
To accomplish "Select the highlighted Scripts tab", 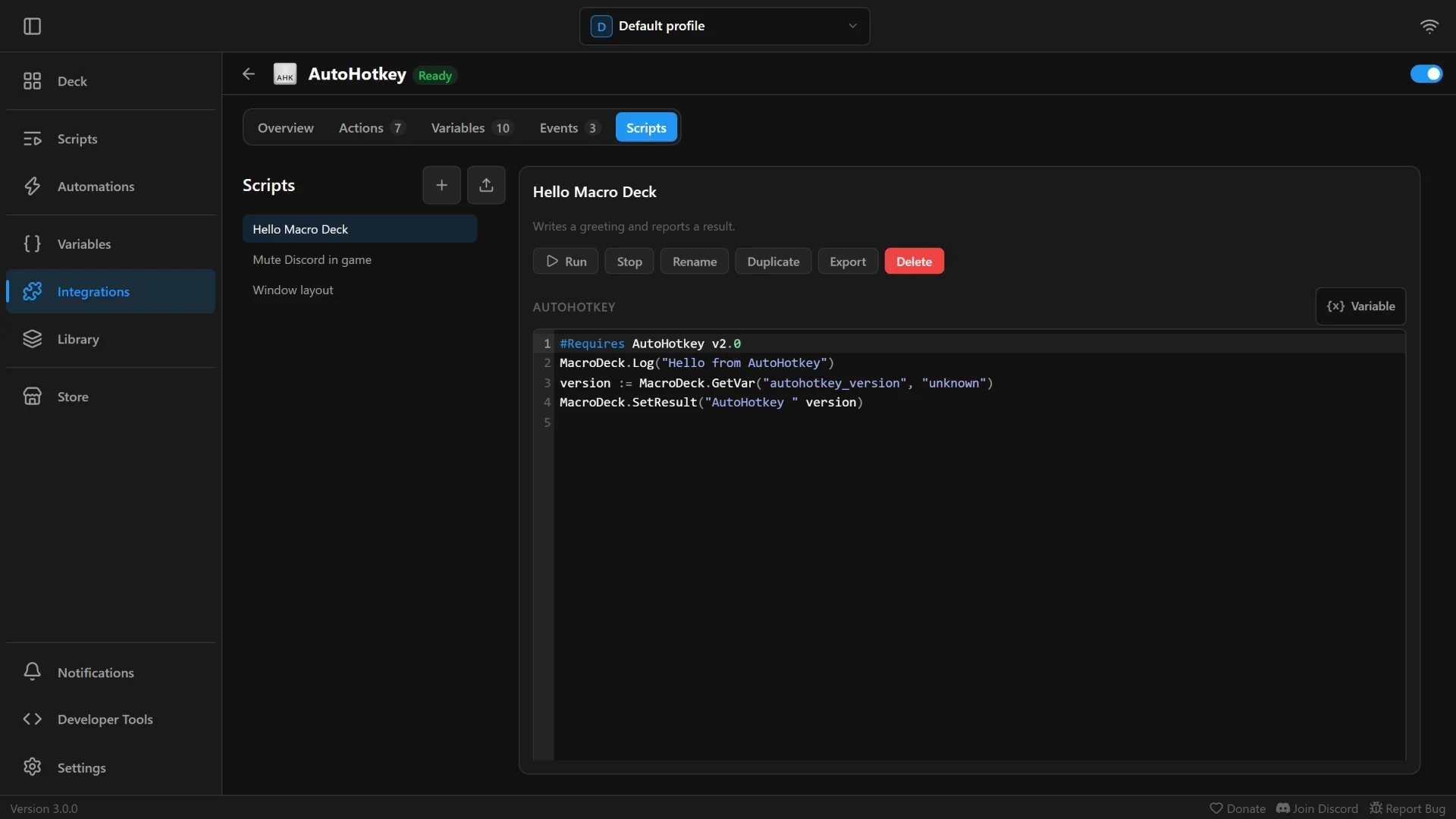I will [646, 128].
